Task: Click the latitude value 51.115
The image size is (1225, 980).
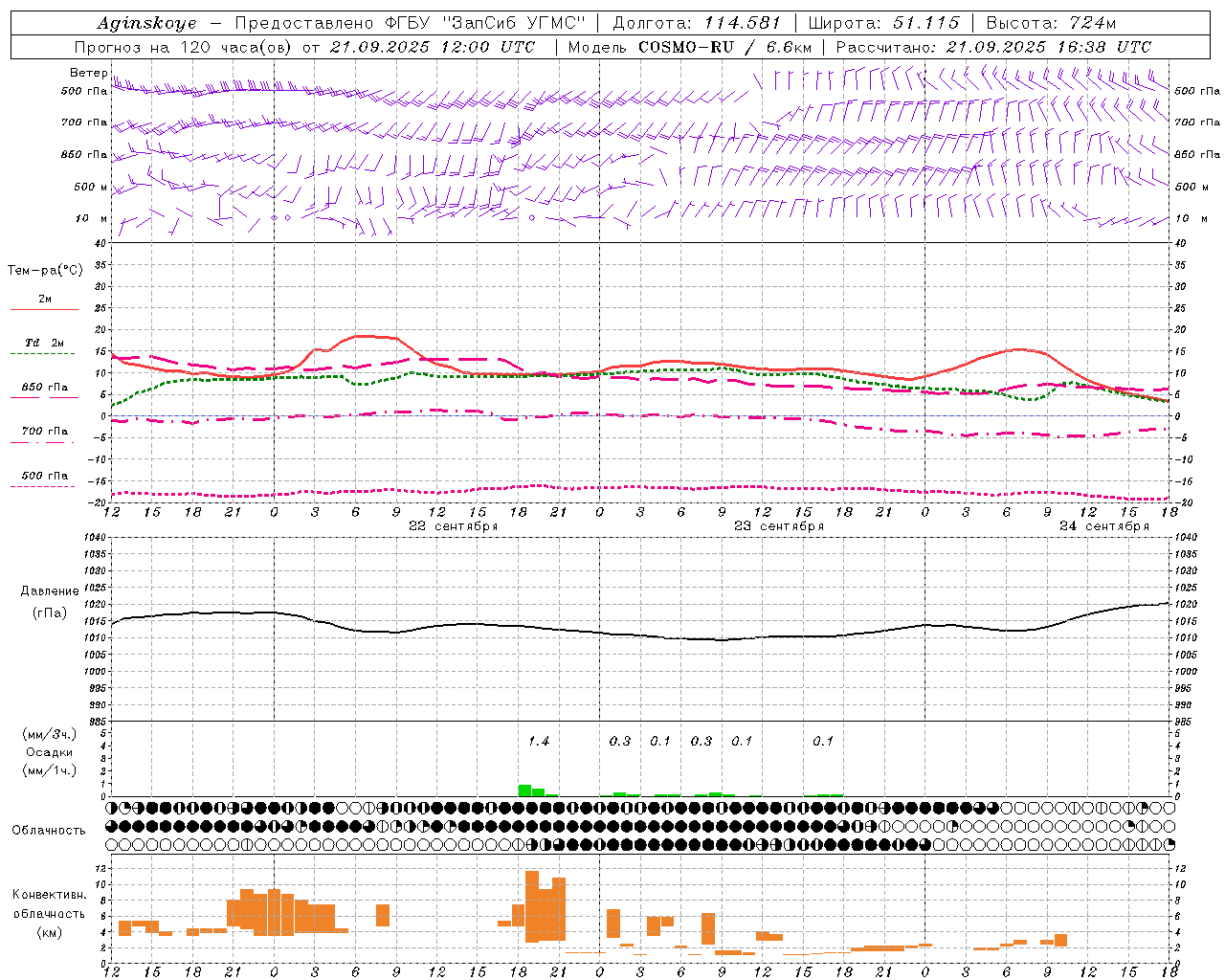Action: (926, 23)
